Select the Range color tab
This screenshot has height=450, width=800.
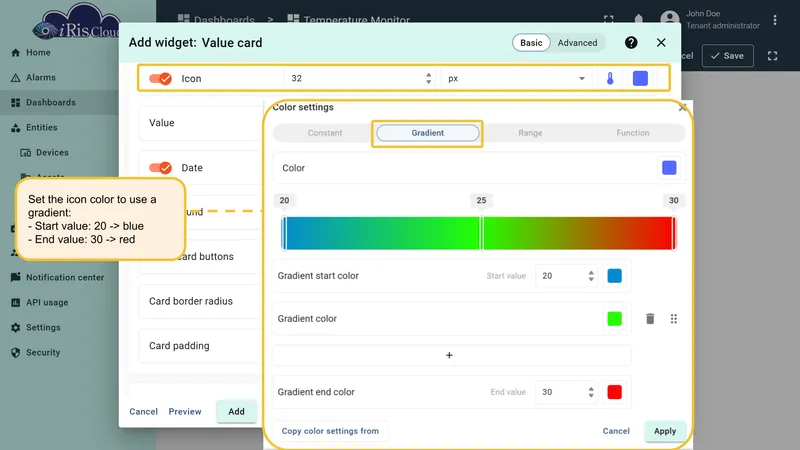[530, 133]
